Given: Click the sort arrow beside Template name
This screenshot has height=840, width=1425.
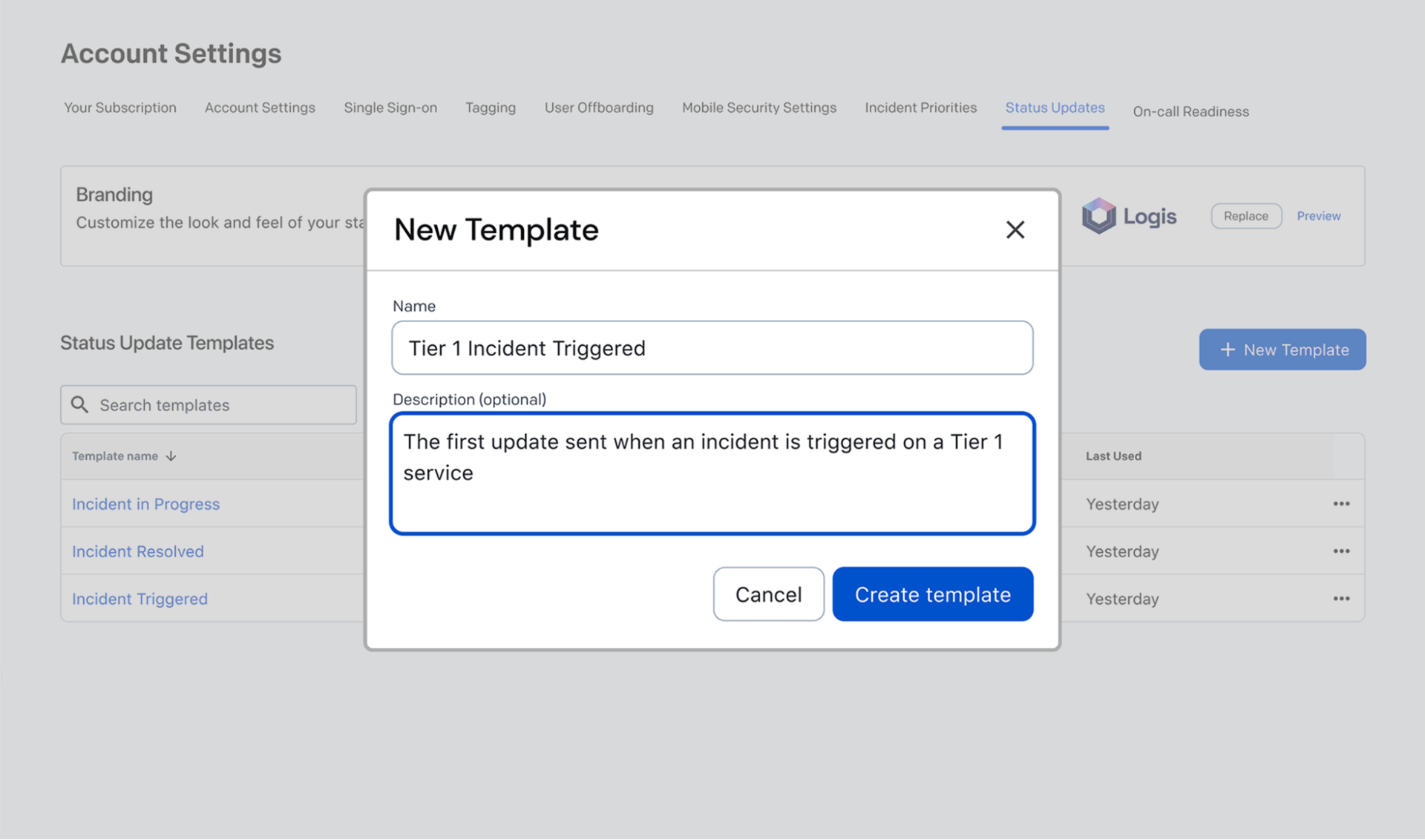Looking at the screenshot, I should coord(171,456).
